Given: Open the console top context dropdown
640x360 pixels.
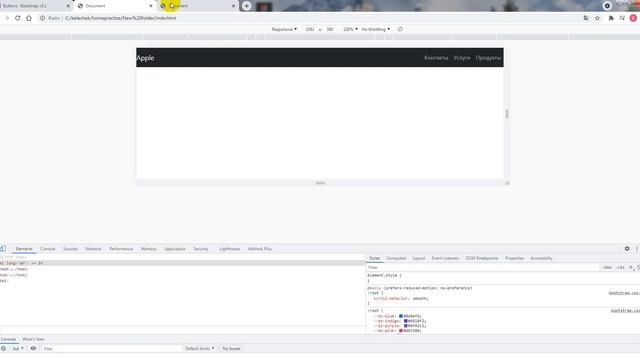Looking at the screenshot, I should [x=18, y=349].
